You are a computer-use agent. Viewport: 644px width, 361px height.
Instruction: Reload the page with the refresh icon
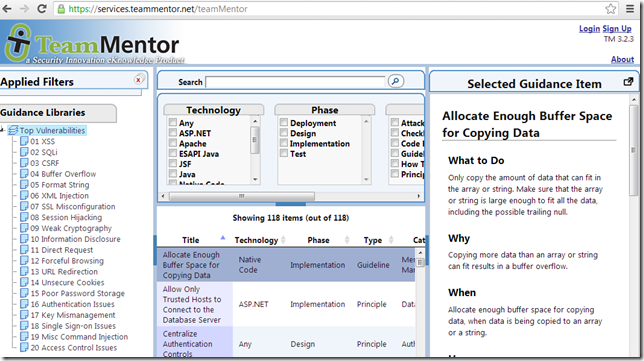coord(42,9)
